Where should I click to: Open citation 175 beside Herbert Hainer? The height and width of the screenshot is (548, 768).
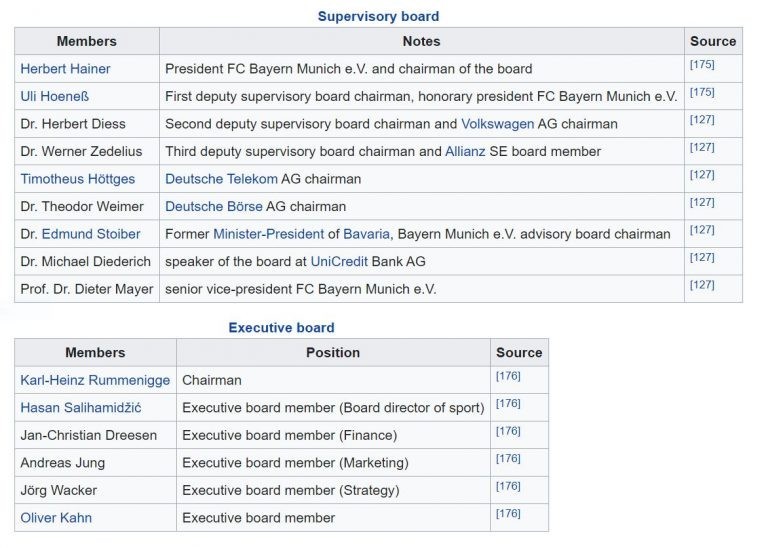701,65
